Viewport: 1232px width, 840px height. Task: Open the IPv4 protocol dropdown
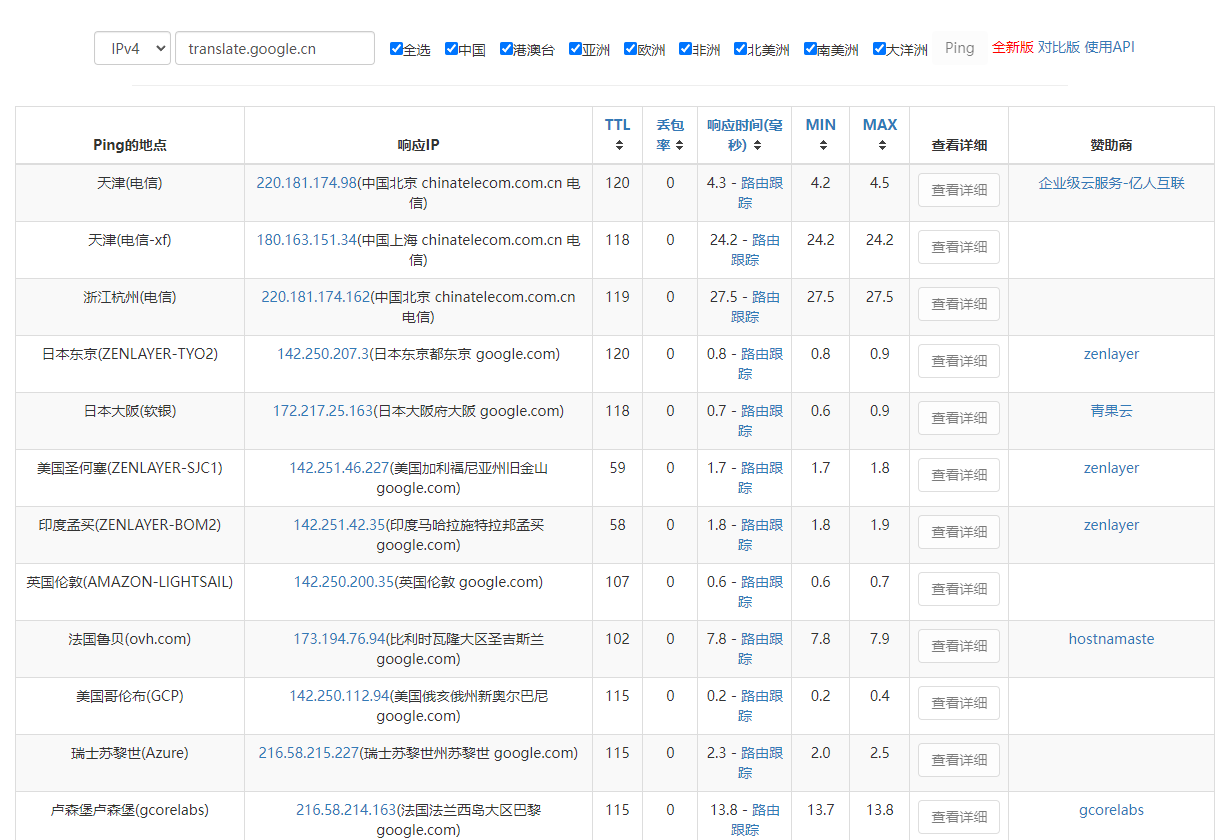pos(132,48)
